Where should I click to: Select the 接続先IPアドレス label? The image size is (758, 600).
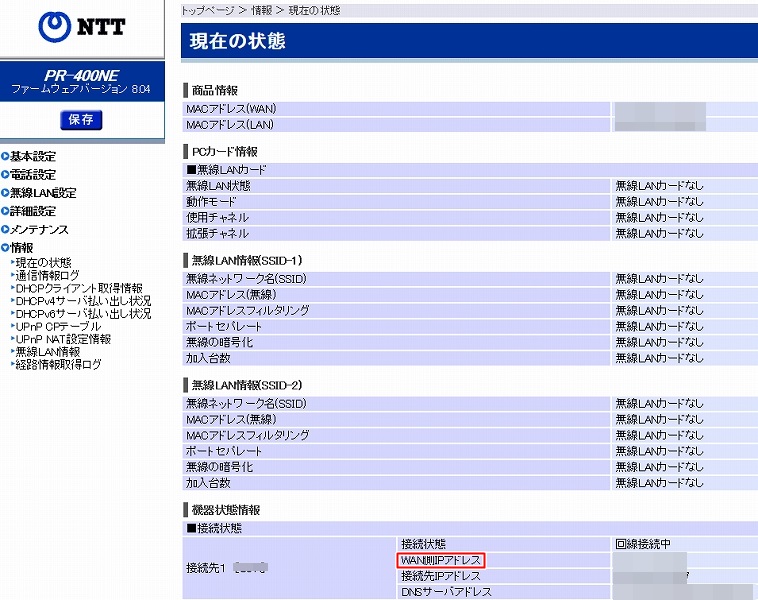point(441,576)
